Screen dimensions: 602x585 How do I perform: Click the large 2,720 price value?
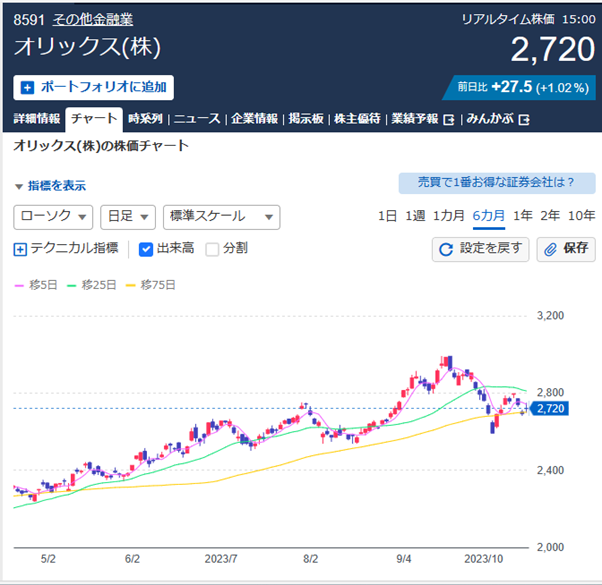point(552,49)
